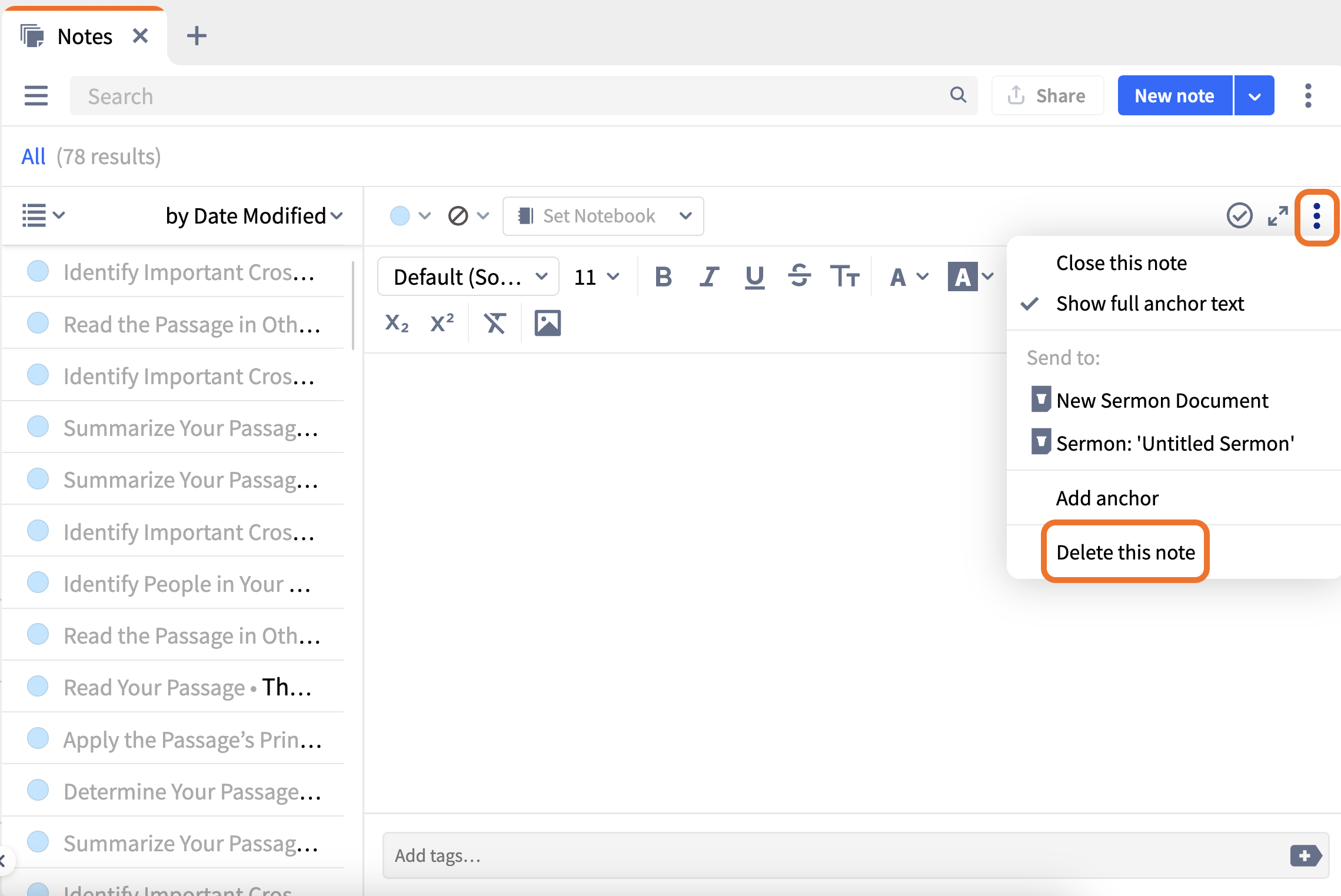Open a new tab with plus
1341x896 pixels.
197,36
